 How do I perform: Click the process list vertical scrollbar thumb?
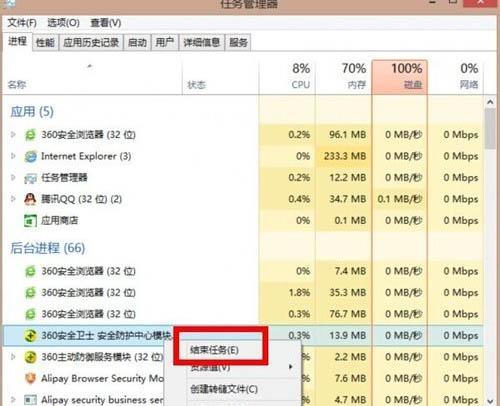click(490, 128)
